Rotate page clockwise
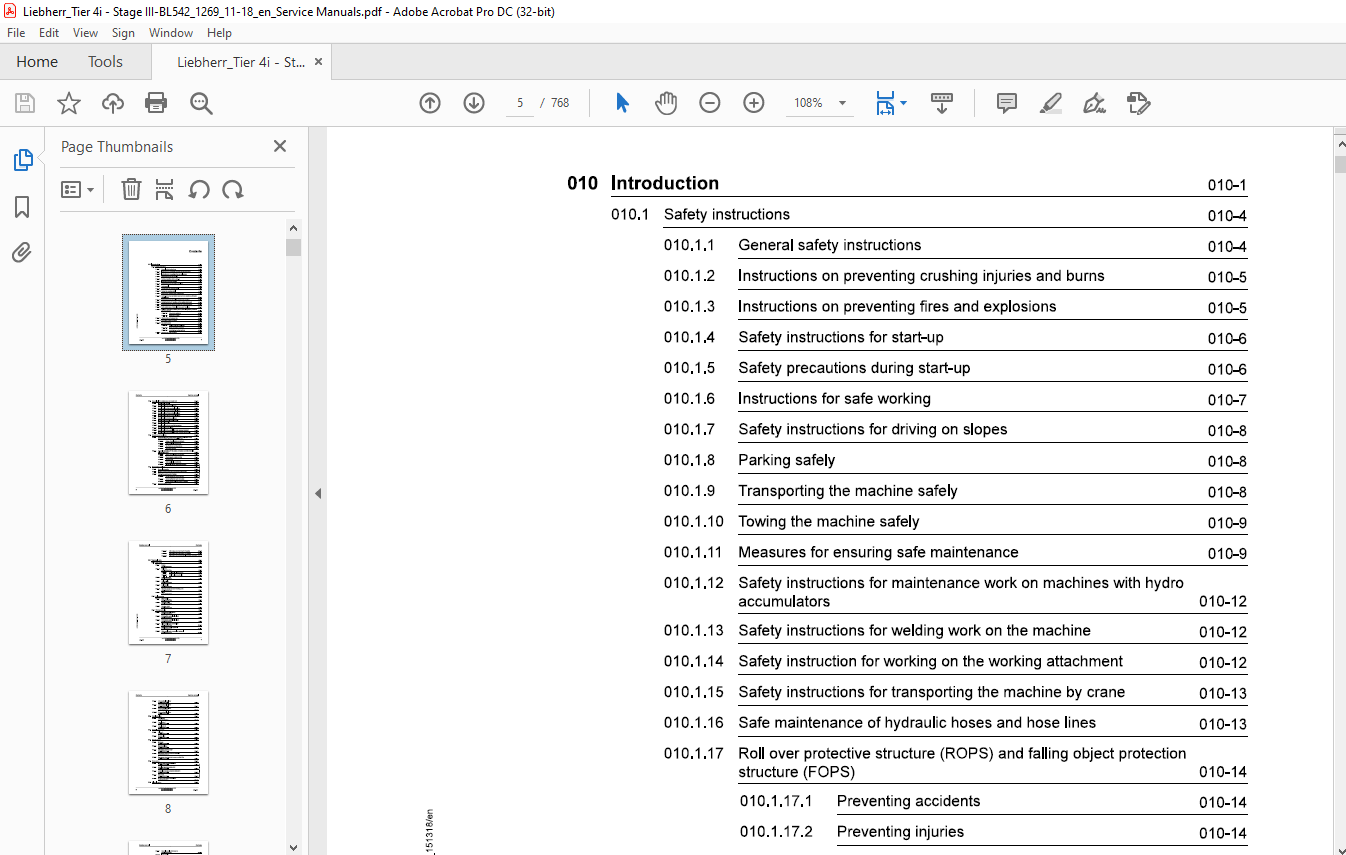 [x=233, y=189]
